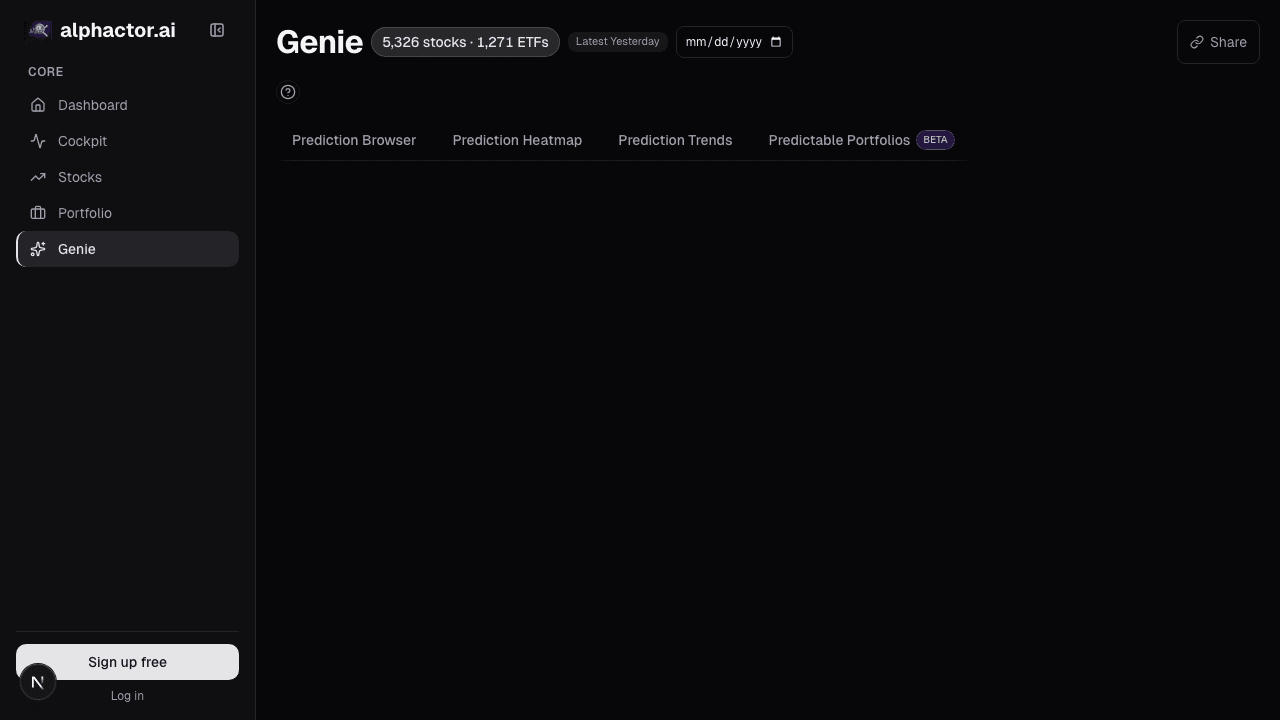Screen dimensions: 1280x720
Task: Switch to the Prediction Browser tab
Action: pos(354,140)
